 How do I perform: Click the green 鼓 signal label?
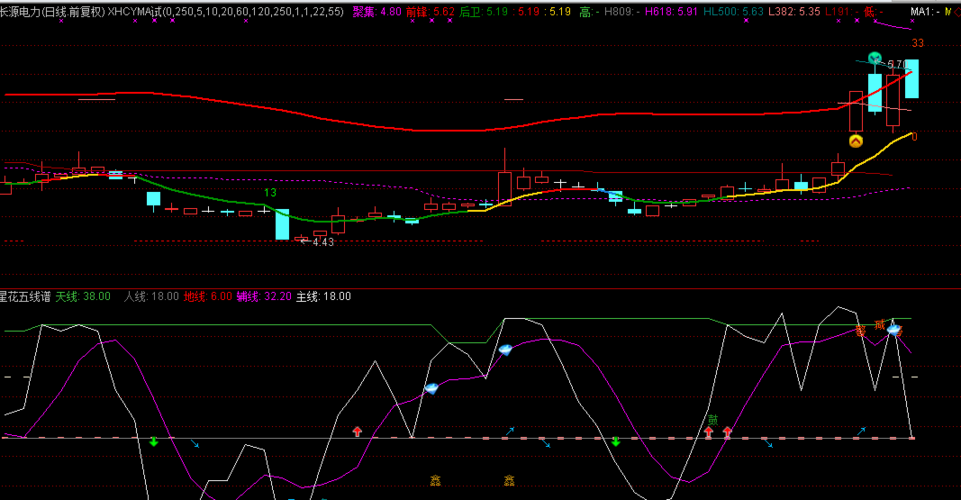click(712, 420)
